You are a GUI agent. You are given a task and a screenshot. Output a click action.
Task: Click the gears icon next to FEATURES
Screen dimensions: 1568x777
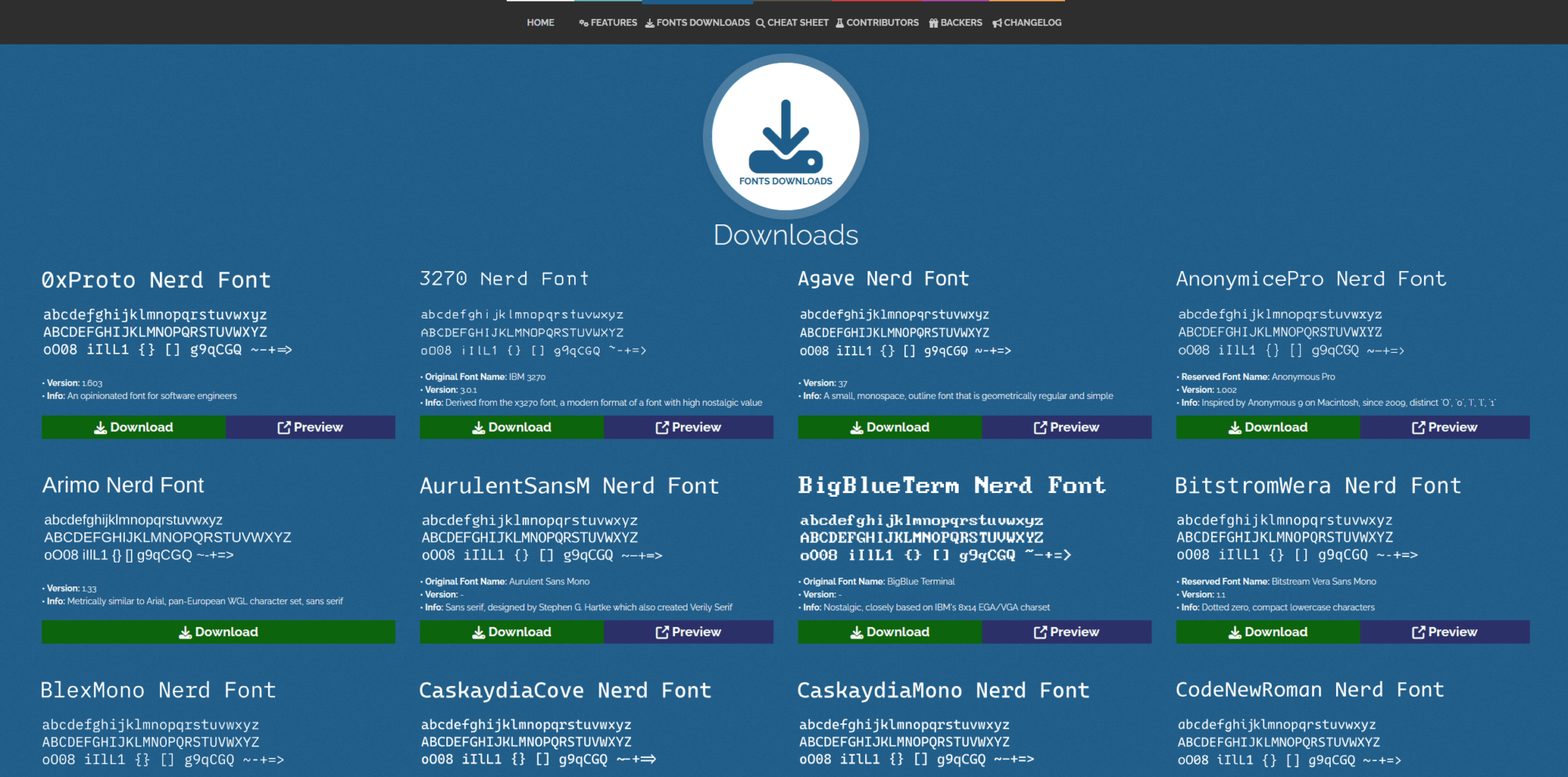[583, 22]
